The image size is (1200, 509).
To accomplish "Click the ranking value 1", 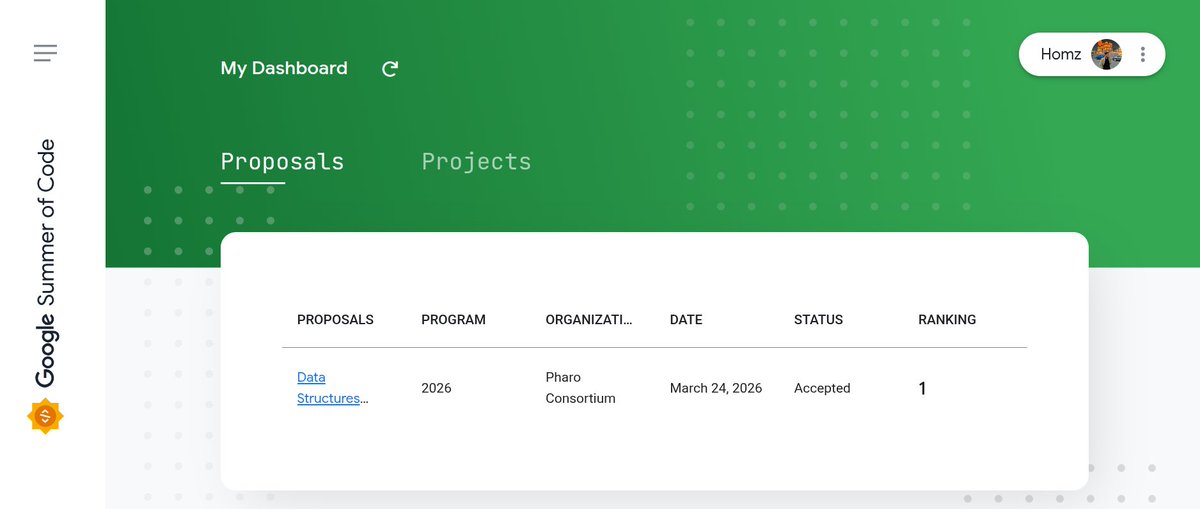I will coord(922,388).
